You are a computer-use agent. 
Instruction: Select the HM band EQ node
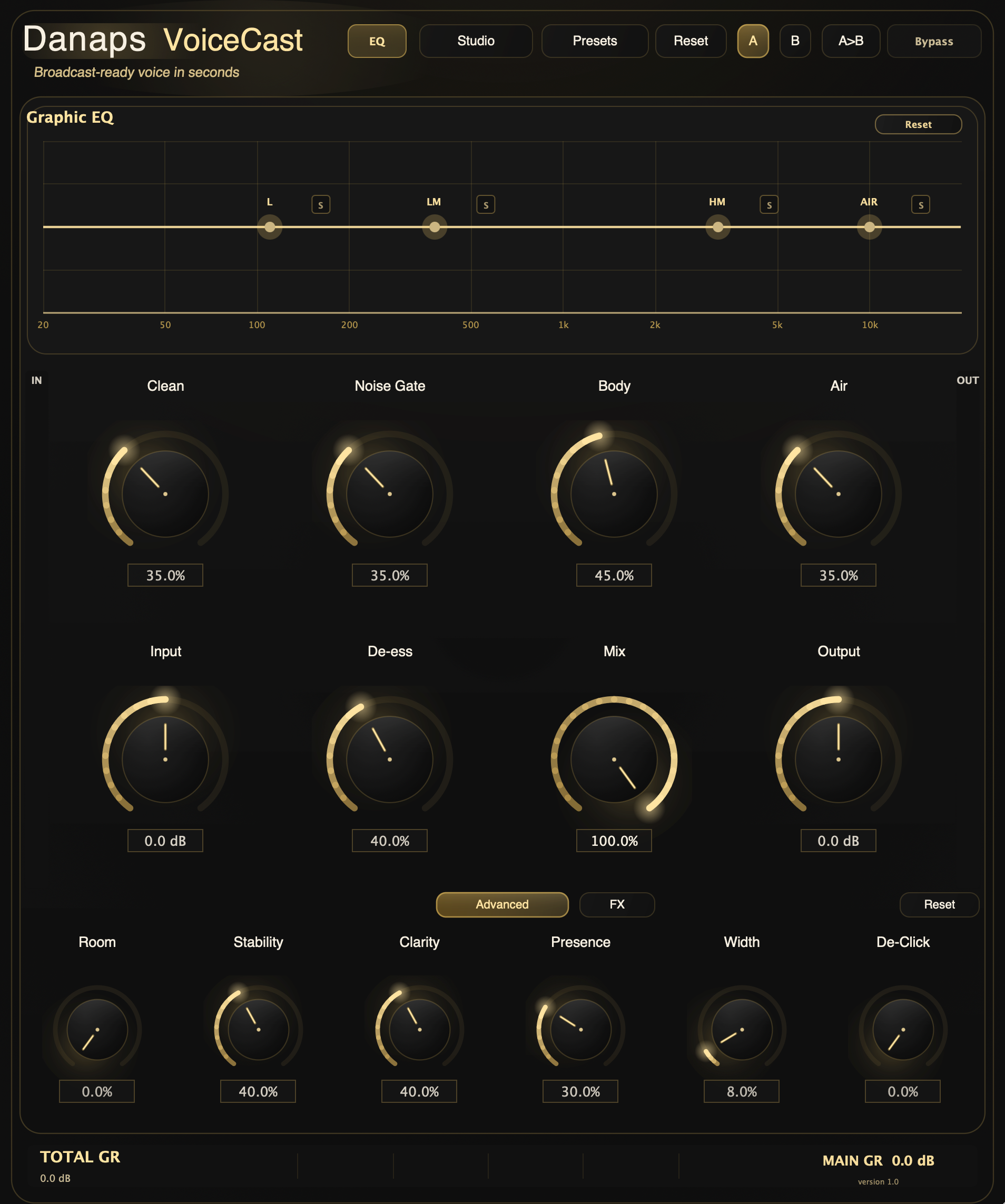(x=718, y=227)
